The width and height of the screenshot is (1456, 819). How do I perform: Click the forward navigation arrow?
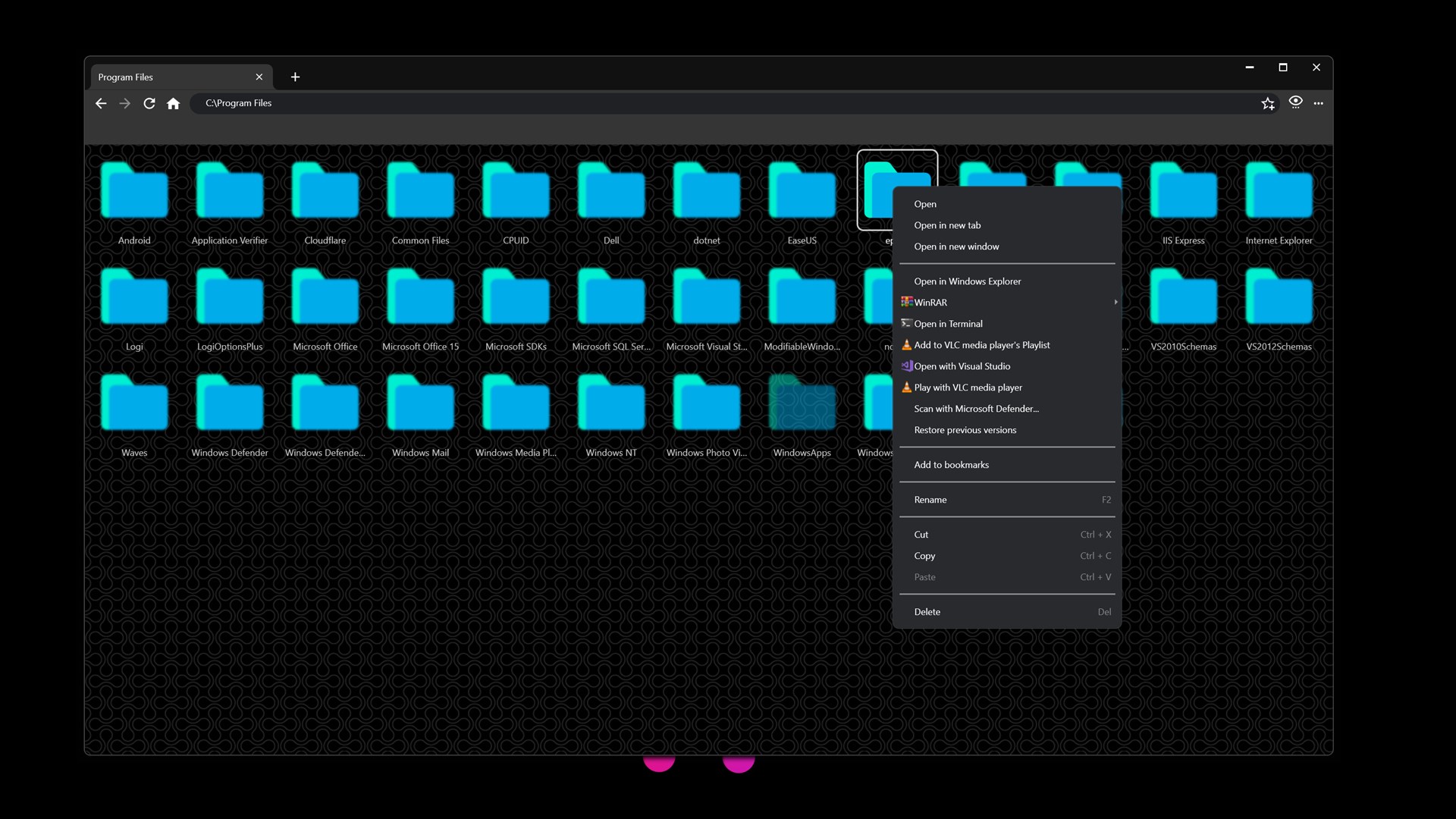pos(125,103)
